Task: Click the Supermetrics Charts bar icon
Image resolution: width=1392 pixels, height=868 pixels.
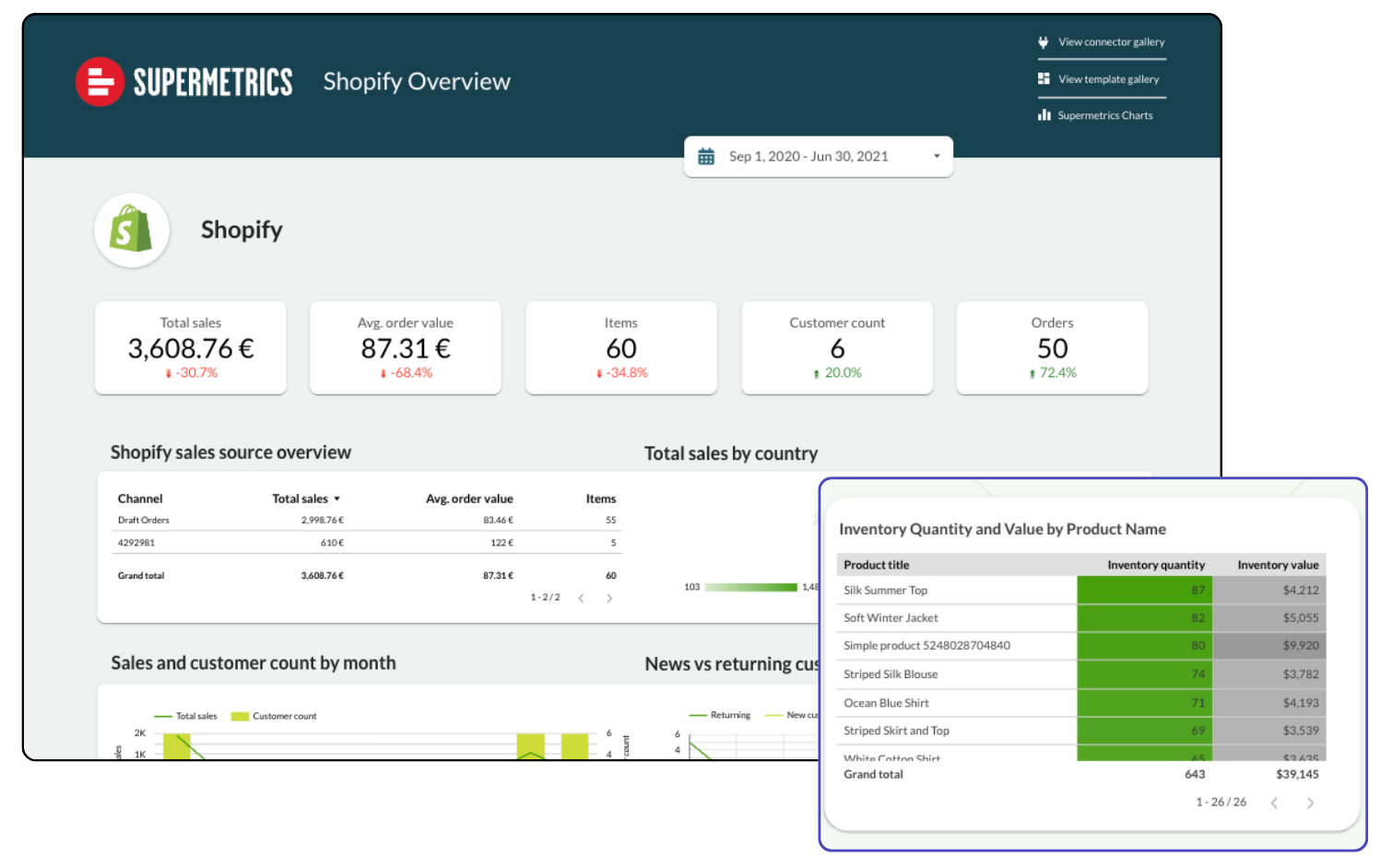Action: pos(1044,115)
